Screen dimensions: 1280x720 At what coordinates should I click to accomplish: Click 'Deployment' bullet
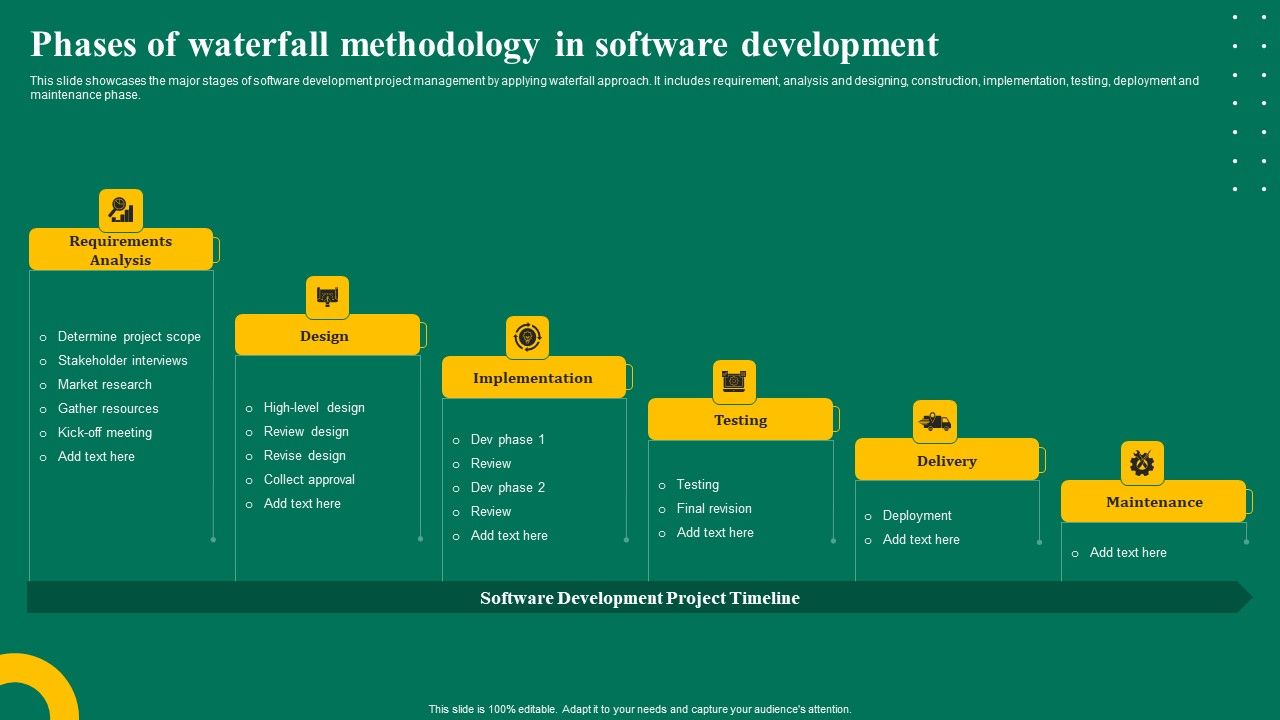[917, 515]
